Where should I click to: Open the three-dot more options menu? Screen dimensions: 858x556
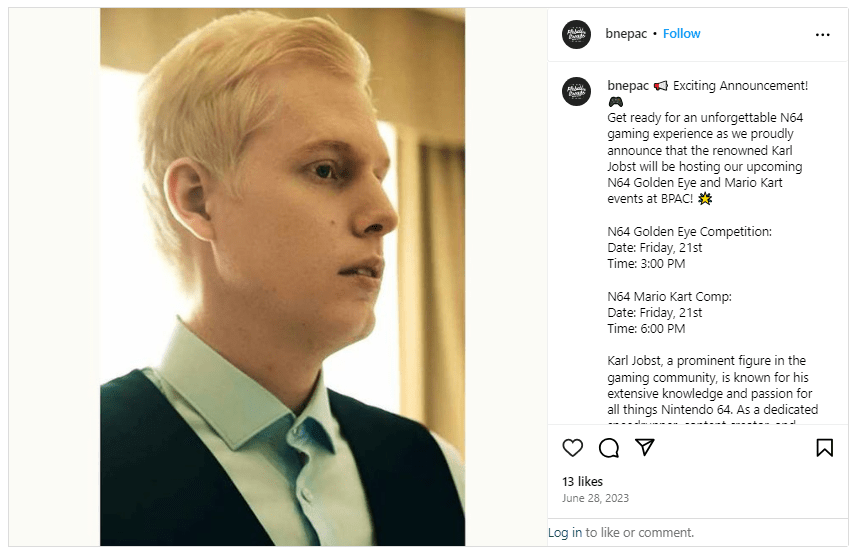[x=822, y=34]
